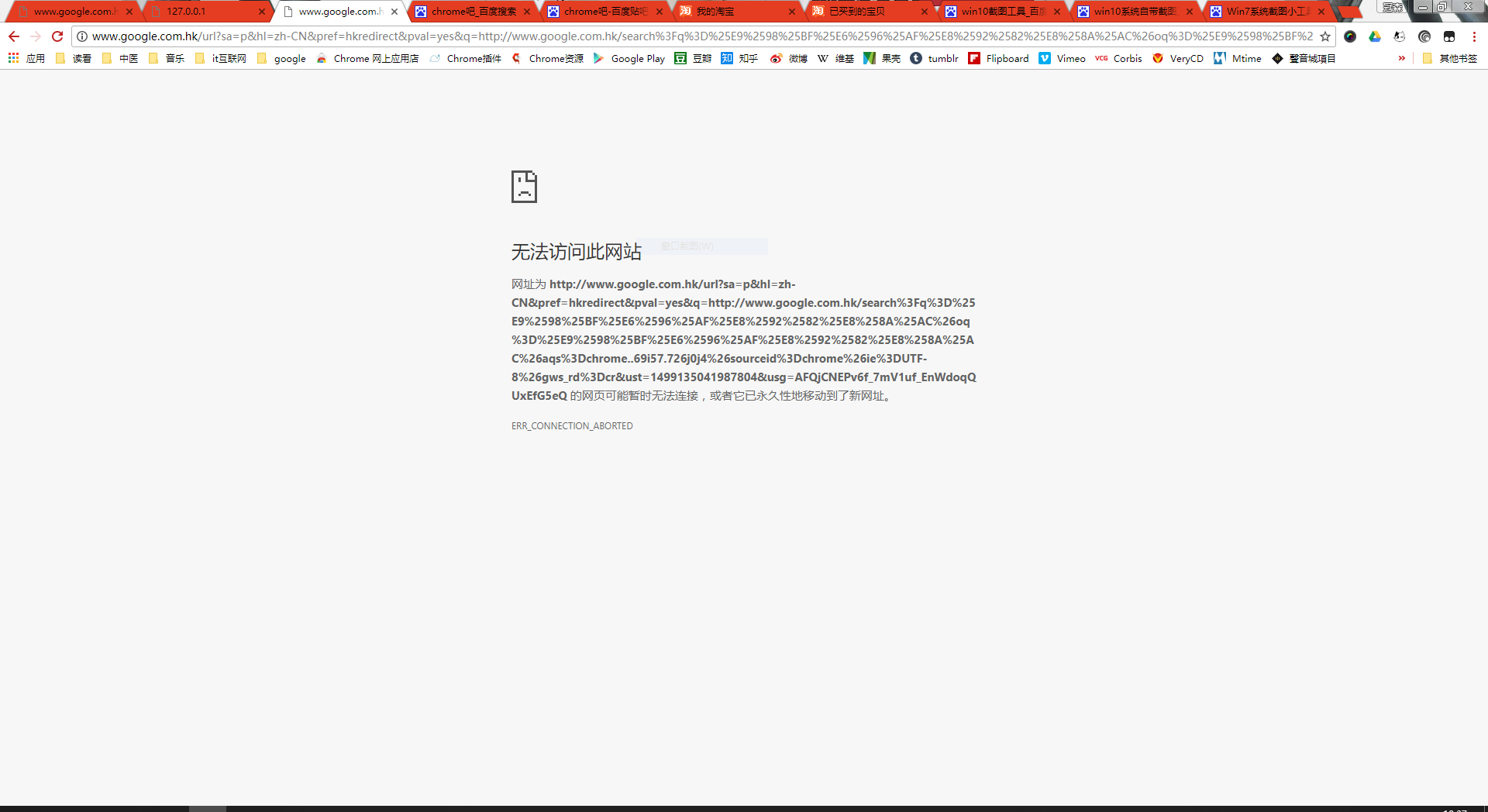The image size is (1488, 812).
Task: Open the 音乐 bookmark folder
Action: click(167, 58)
